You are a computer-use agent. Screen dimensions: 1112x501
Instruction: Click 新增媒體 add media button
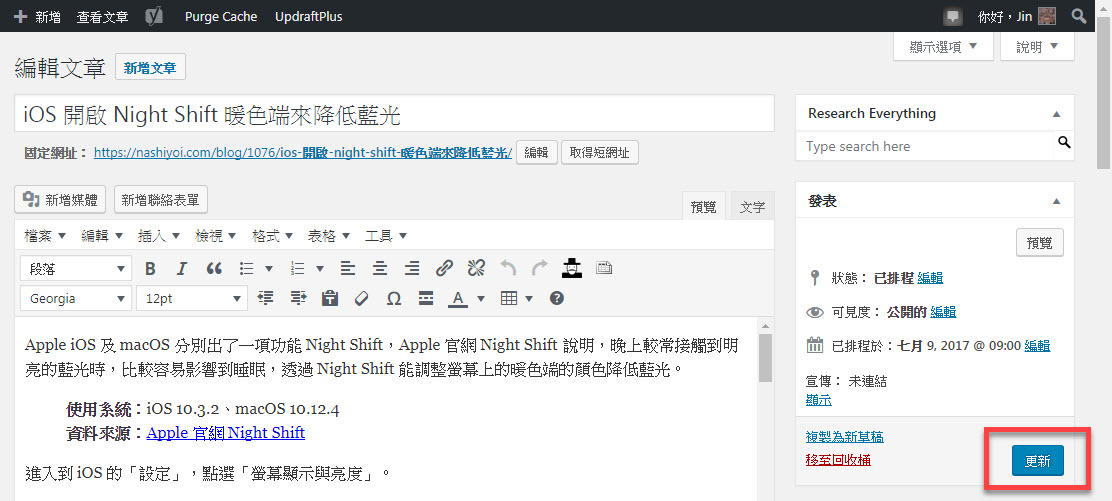pos(60,200)
